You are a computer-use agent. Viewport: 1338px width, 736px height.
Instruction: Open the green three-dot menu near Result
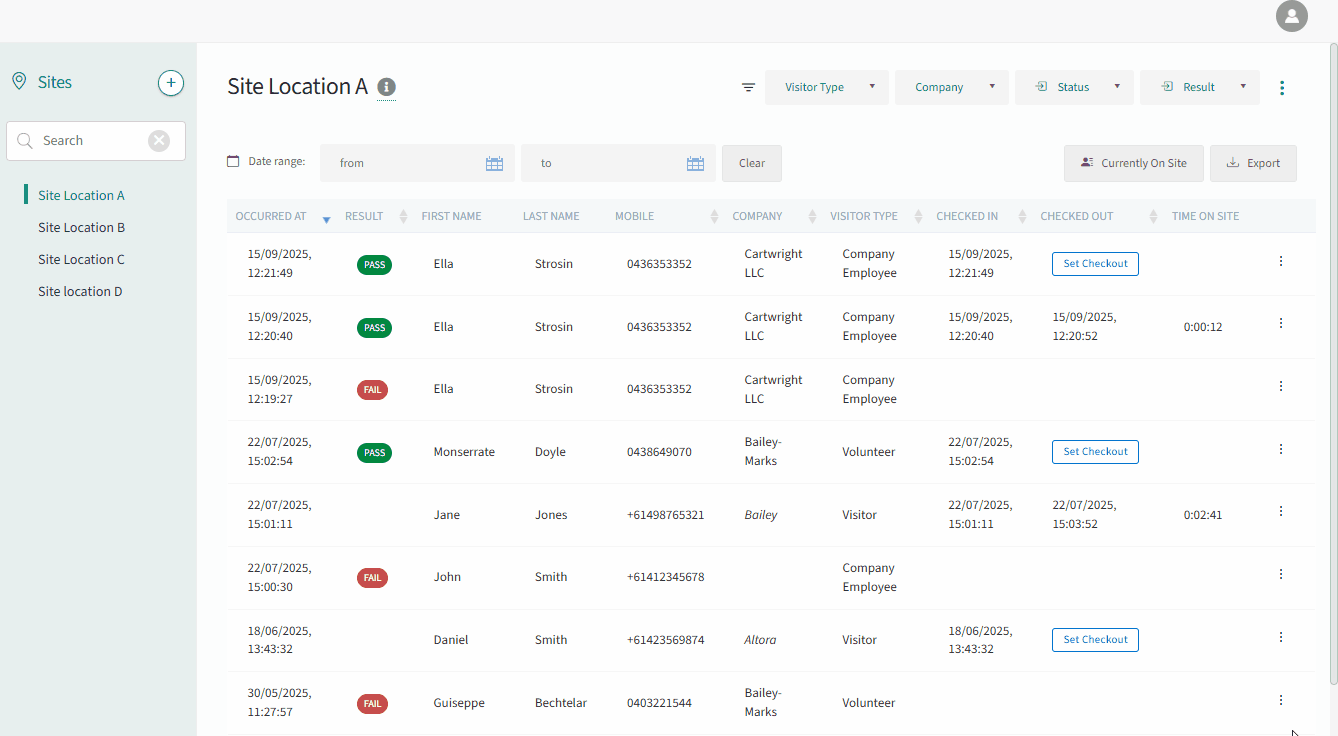1282,88
